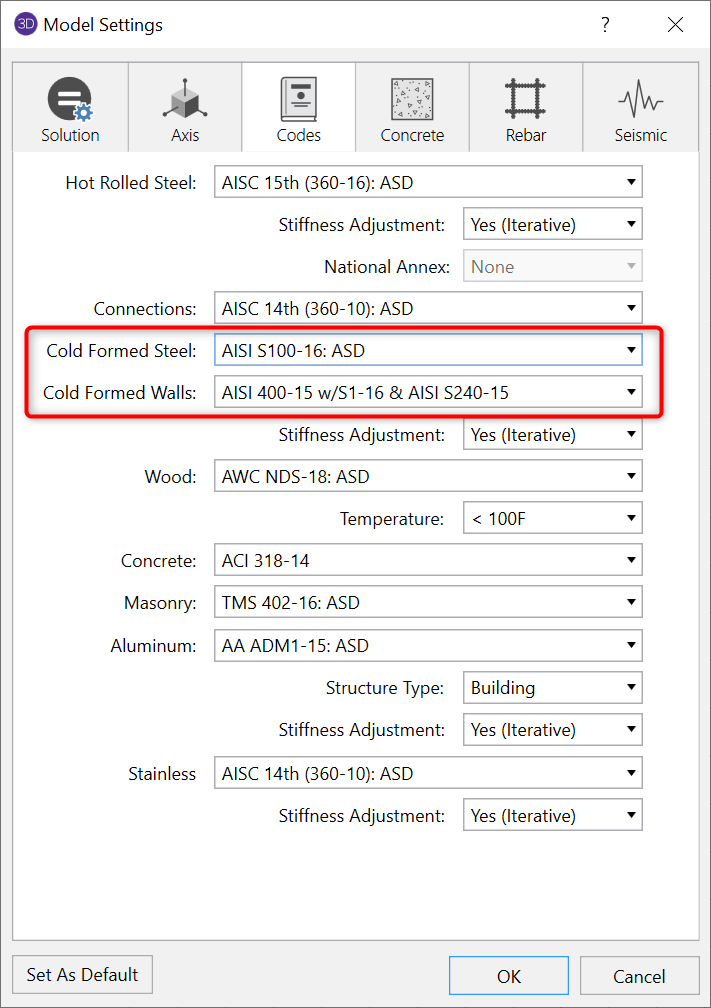Open the Aluminum Structure Type dropdown
The width and height of the screenshot is (711, 1008).
pos(552,688)
